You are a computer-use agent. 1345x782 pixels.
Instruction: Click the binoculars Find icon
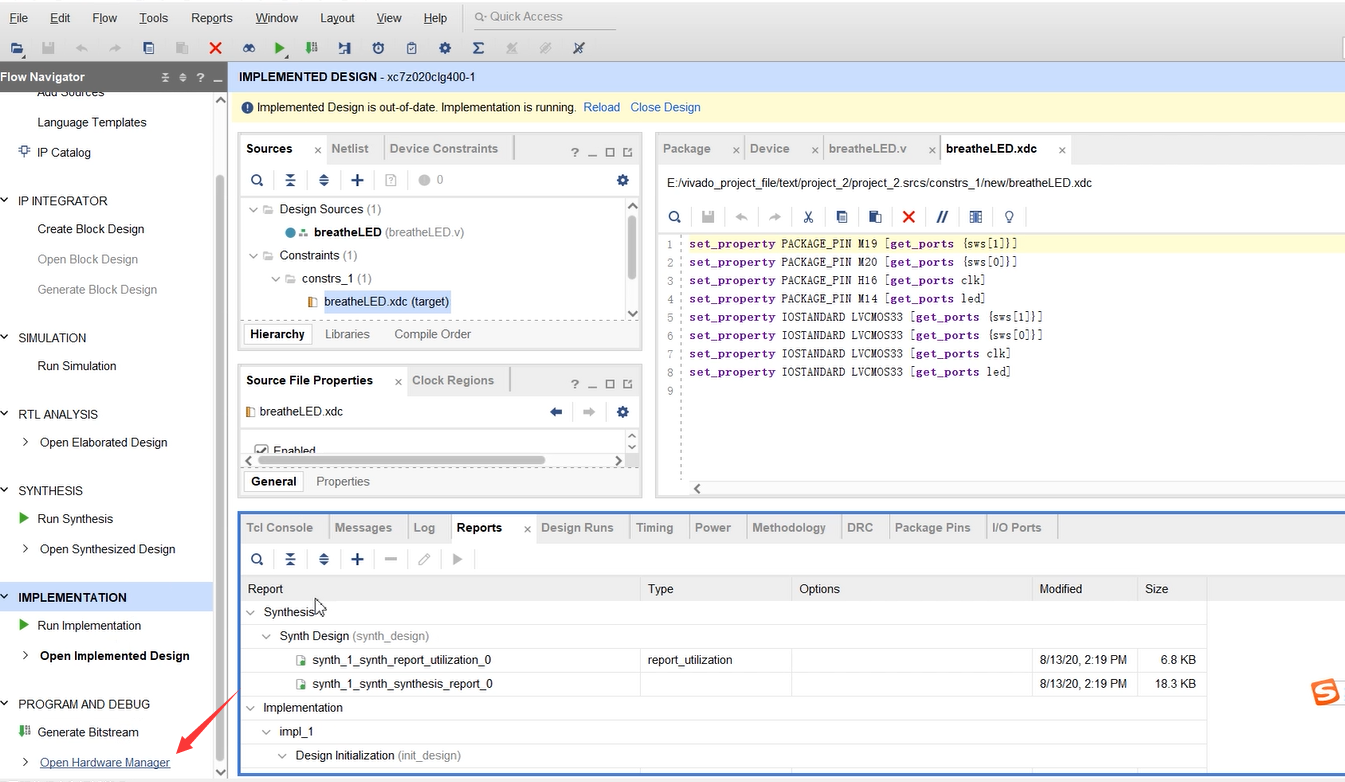tap(248, 47)
